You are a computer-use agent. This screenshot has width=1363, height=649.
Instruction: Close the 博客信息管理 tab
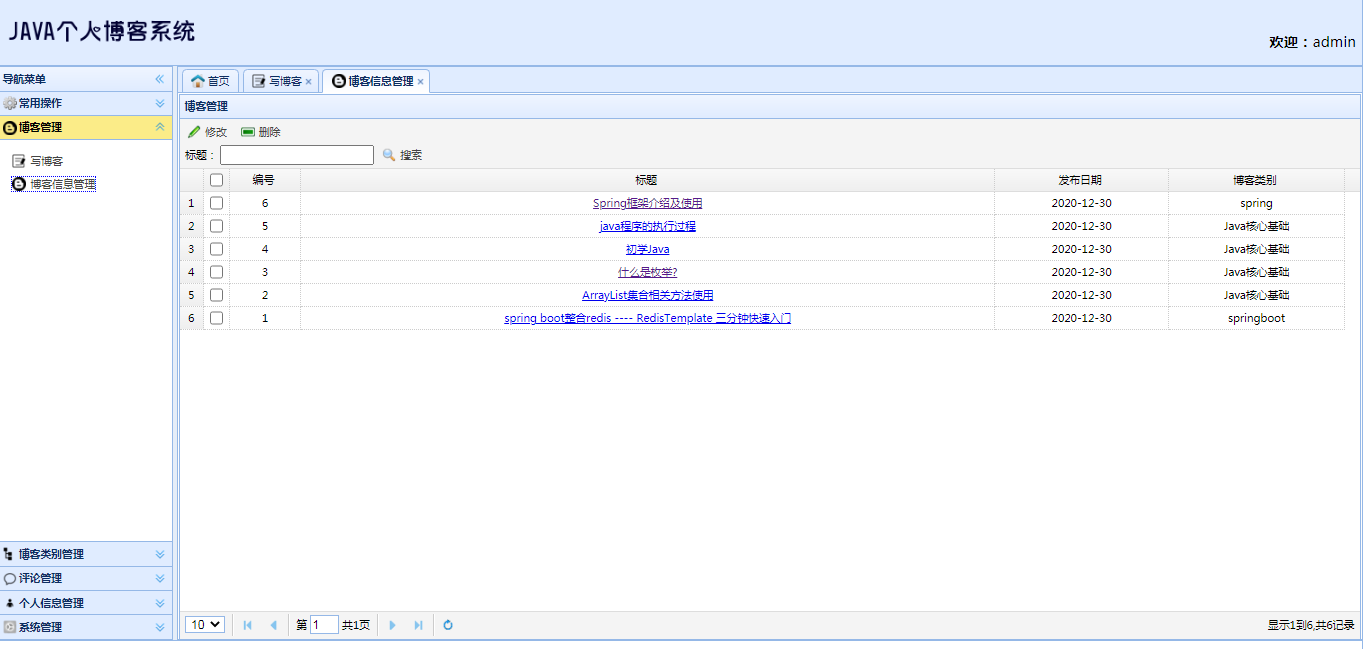tap(421, 81)
